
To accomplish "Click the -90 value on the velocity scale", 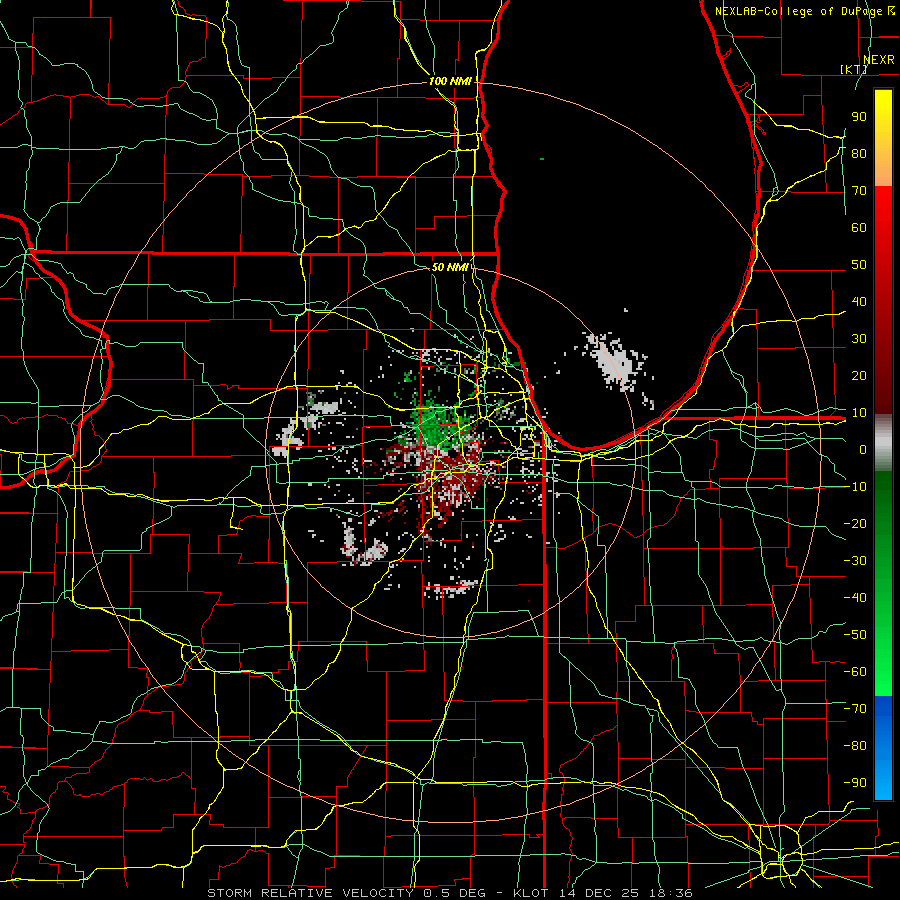I will tap(855, 783).
